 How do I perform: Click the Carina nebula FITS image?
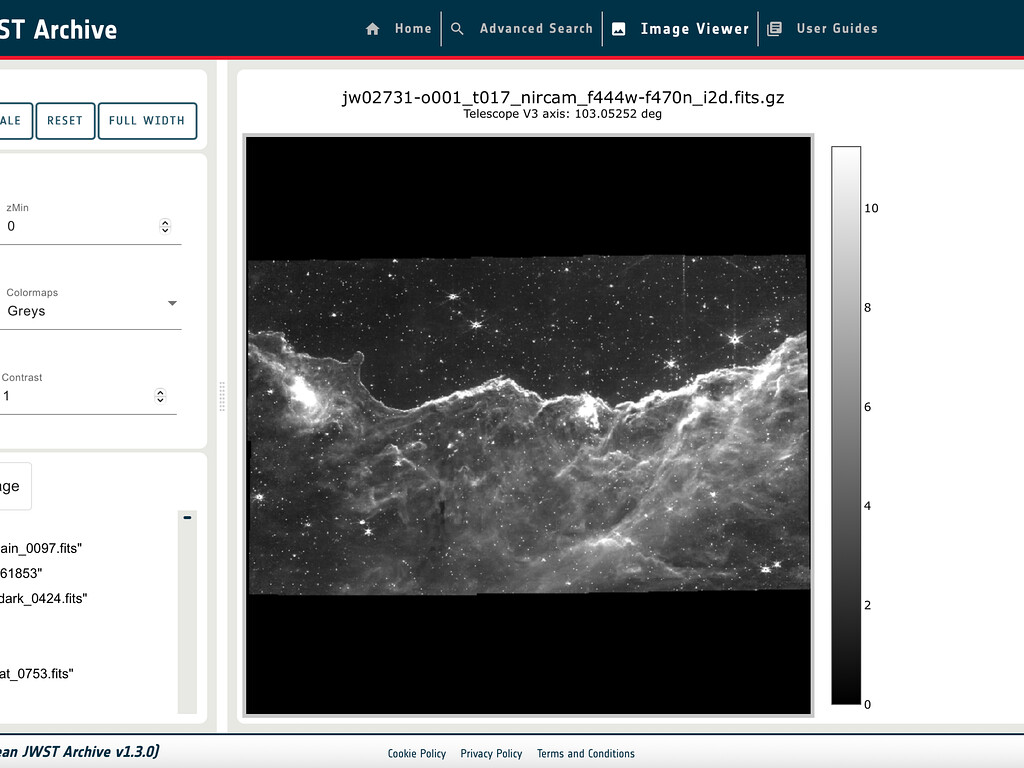[528, 425]
